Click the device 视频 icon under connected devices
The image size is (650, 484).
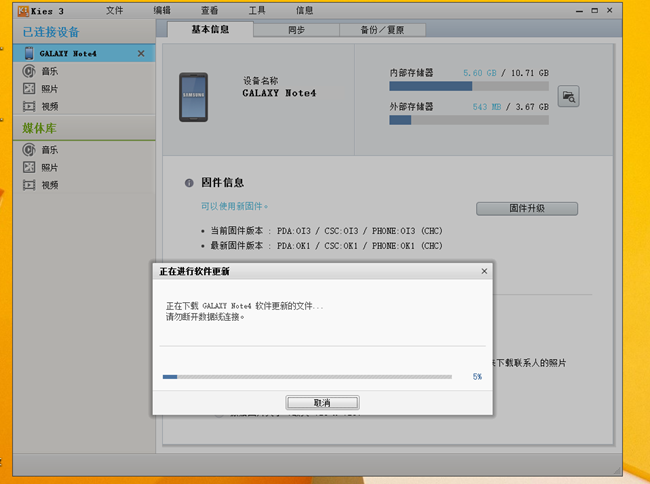click(x=29, y=106)
